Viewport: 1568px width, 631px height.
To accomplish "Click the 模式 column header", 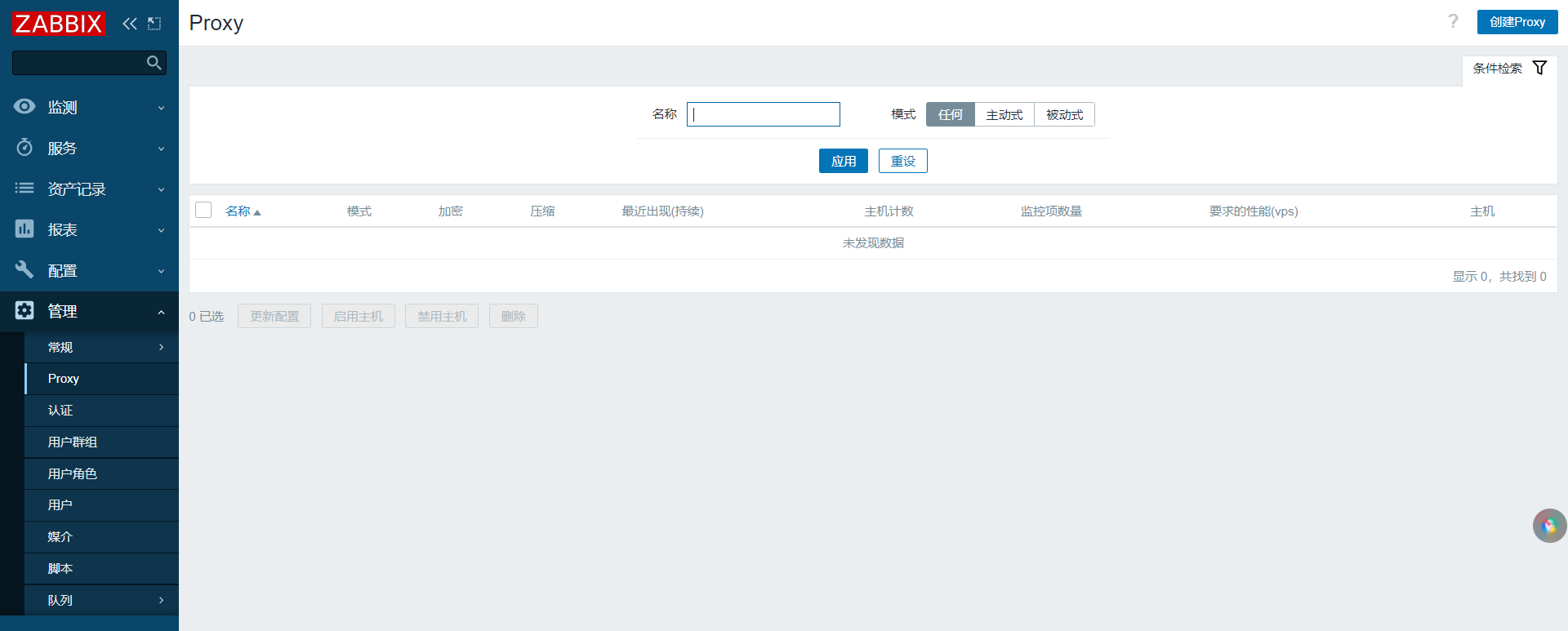I will [359, 211].
